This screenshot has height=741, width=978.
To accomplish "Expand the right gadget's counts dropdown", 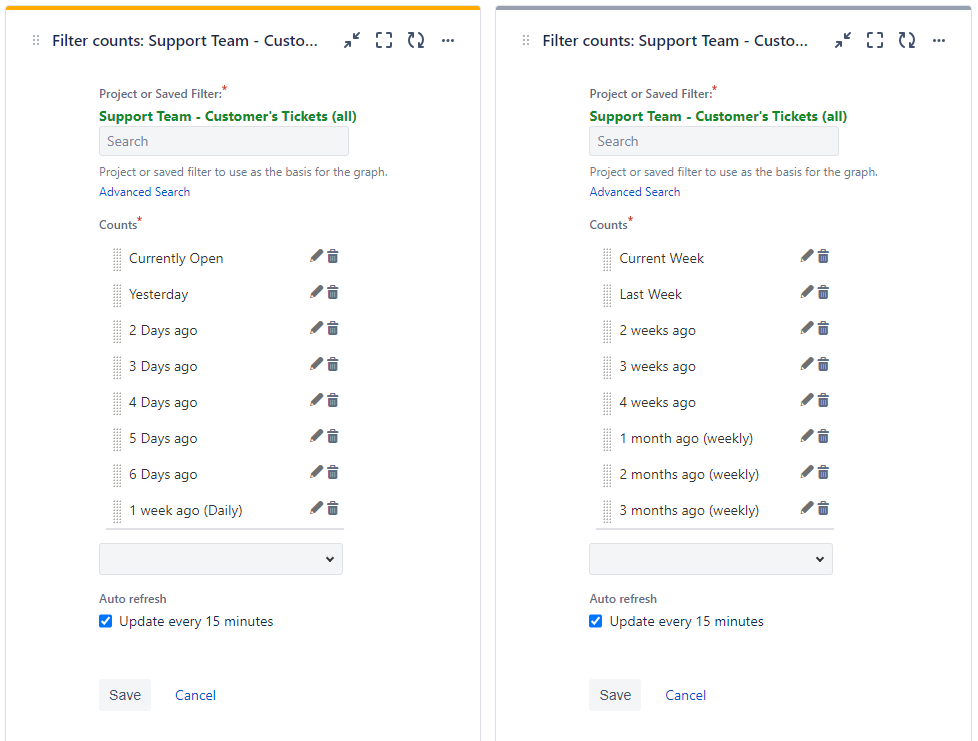I will click(711, 559).
